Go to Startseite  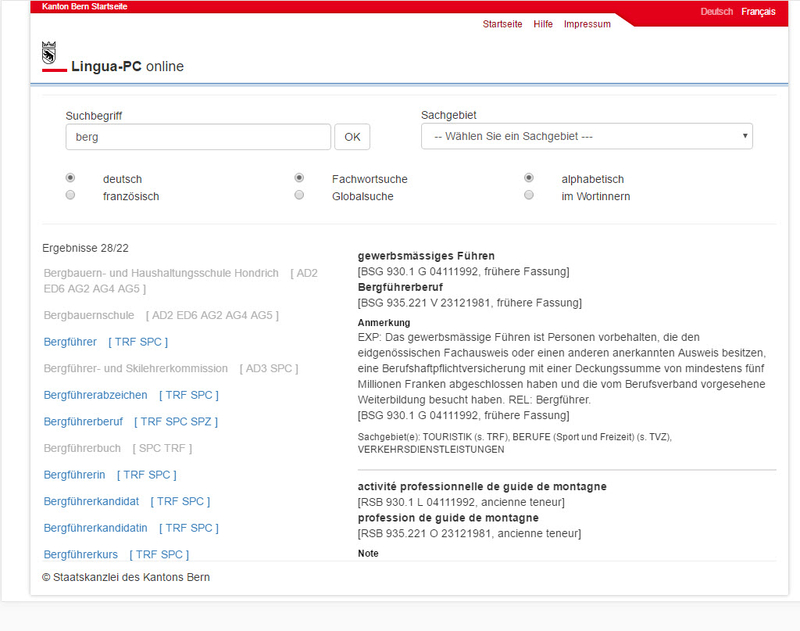click(x=503, y=24)
